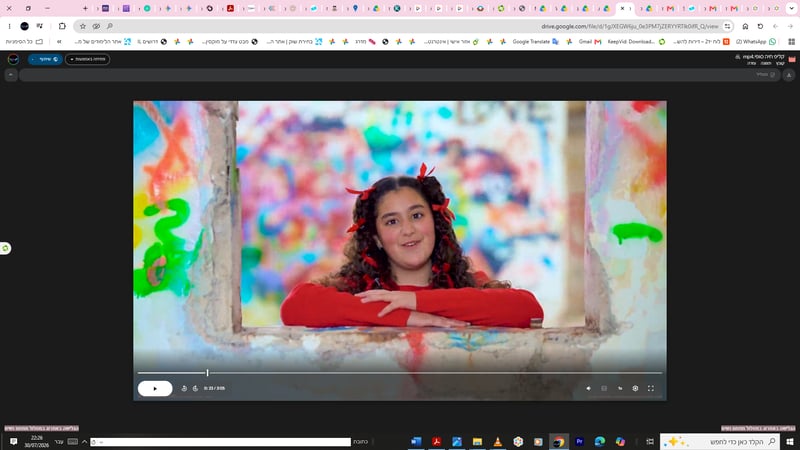
Task: Click the video progress bar handle
Action: (x=208, y=373)
